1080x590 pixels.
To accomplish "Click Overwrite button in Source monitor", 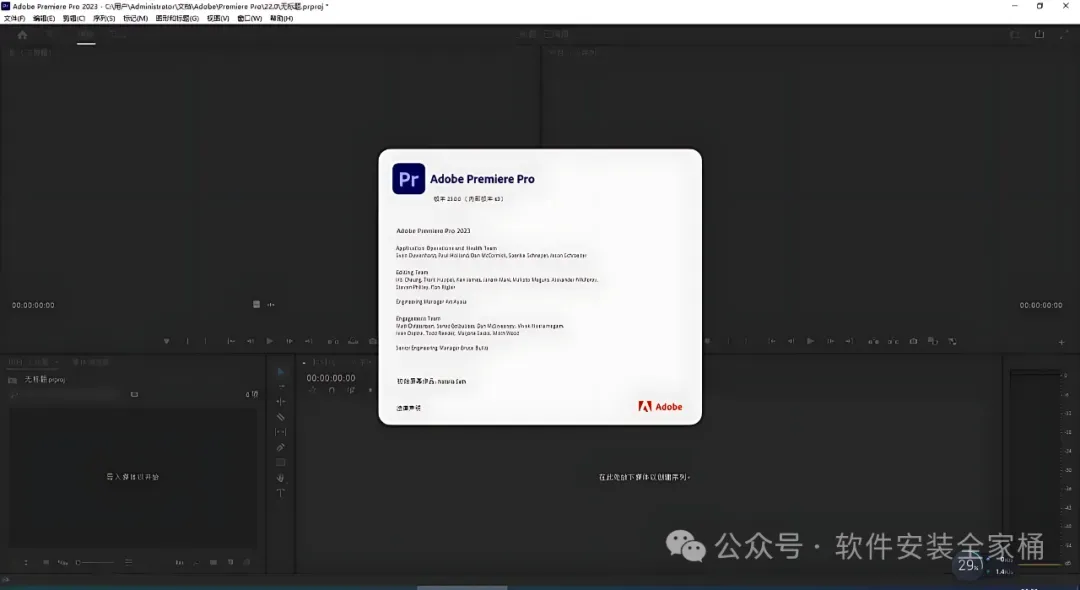I will pyautogui.click(x=353, y=341).
